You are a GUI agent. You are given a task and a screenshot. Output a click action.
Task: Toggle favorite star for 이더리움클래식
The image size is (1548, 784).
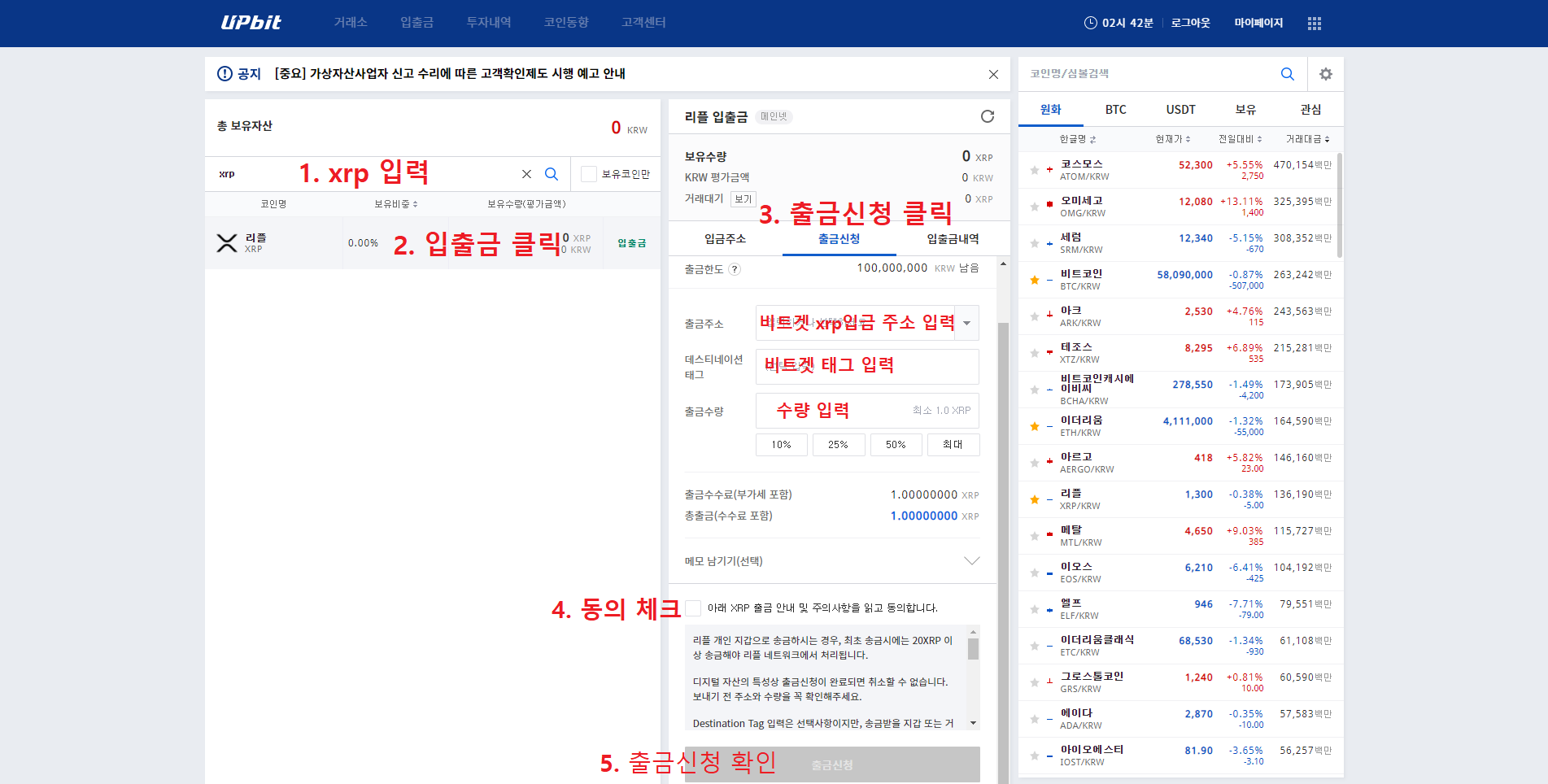tap(1034, 646)
